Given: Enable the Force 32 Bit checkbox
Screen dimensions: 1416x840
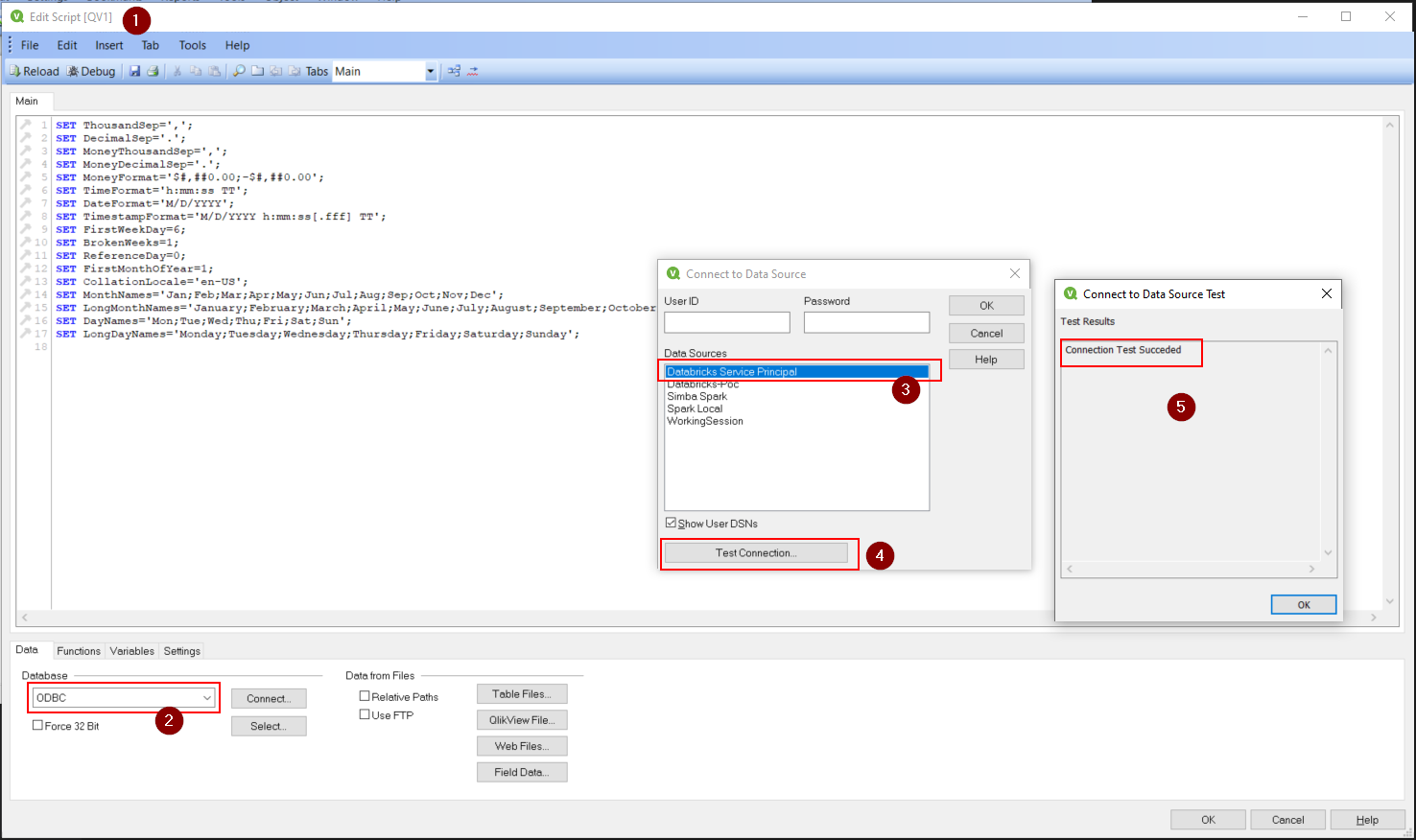Looking at the screenshot, I should pyautogui.click(x=38, y=725).
